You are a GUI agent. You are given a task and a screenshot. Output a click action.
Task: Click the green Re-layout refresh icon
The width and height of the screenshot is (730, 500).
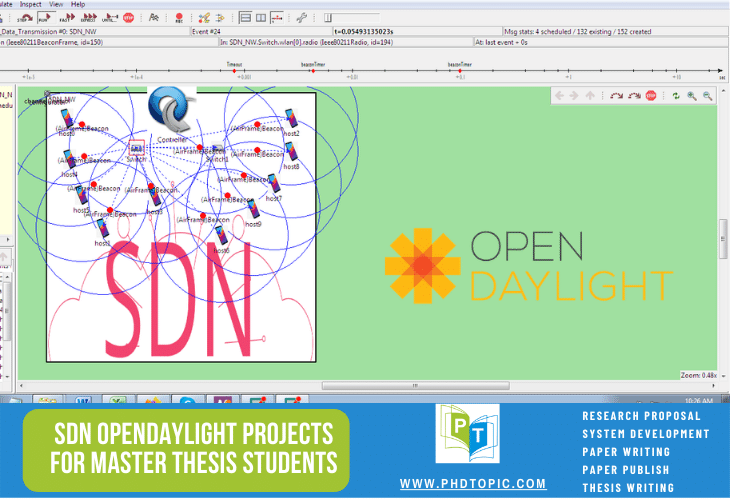(x=676, y=95)
